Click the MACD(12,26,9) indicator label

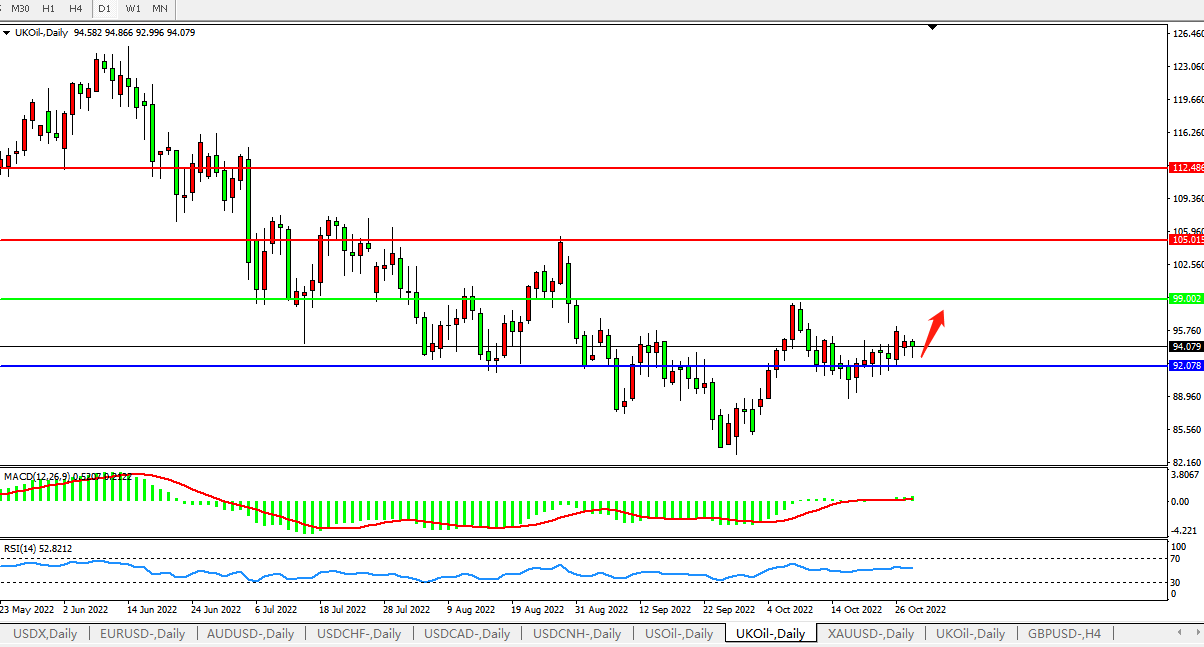click(x=35, y=475)
